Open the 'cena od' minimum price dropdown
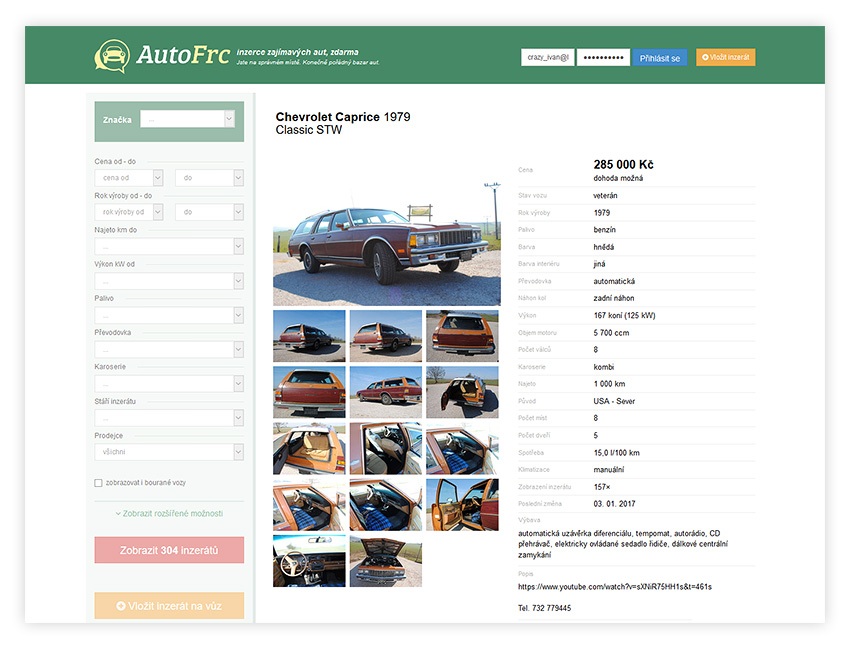The height and width of the screenshot is (650, 850). (130, 178)
